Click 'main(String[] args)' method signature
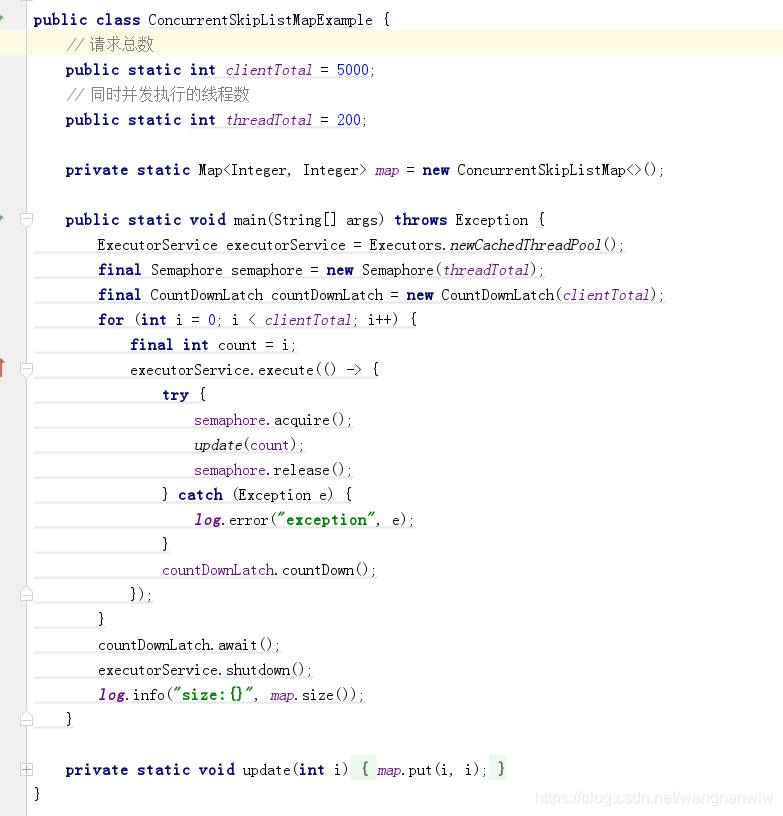The width and height of the screenshot is (783, 816). tap(309, 220)
